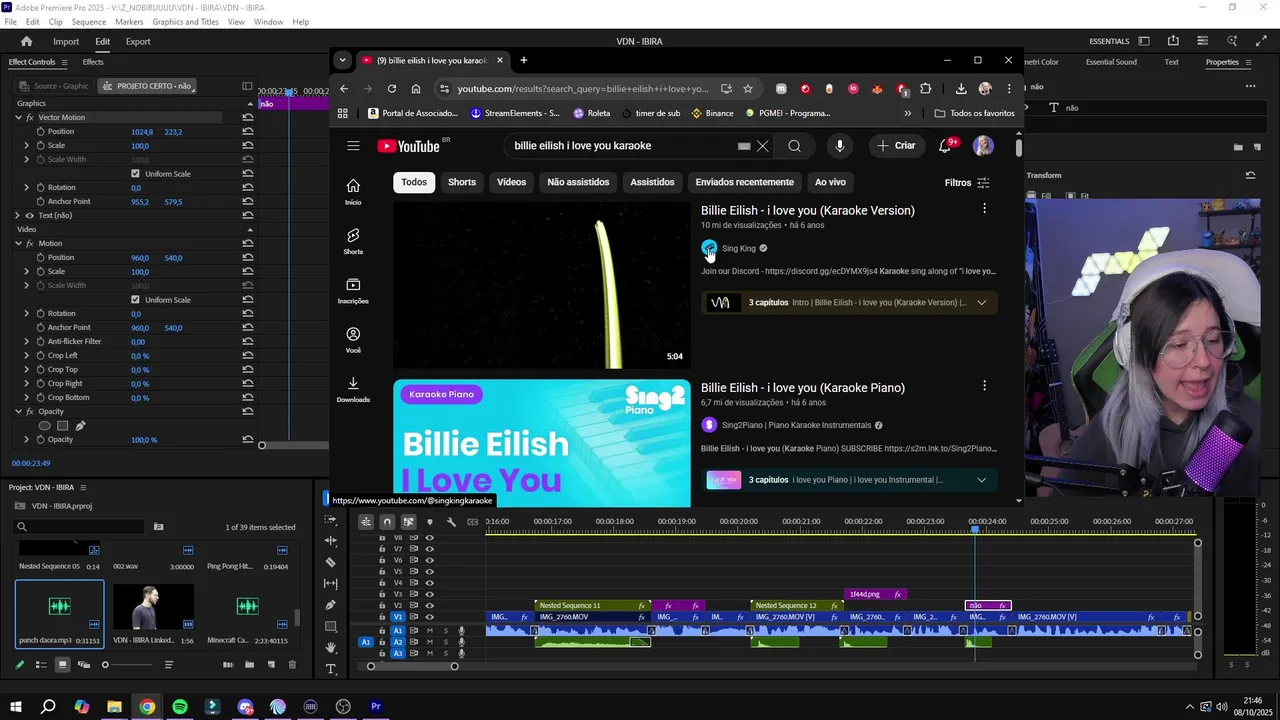The height and width of the screenshot is (720, 1280).
Task: Select the Pen tool in timeline toolbox
Action: 331,605
